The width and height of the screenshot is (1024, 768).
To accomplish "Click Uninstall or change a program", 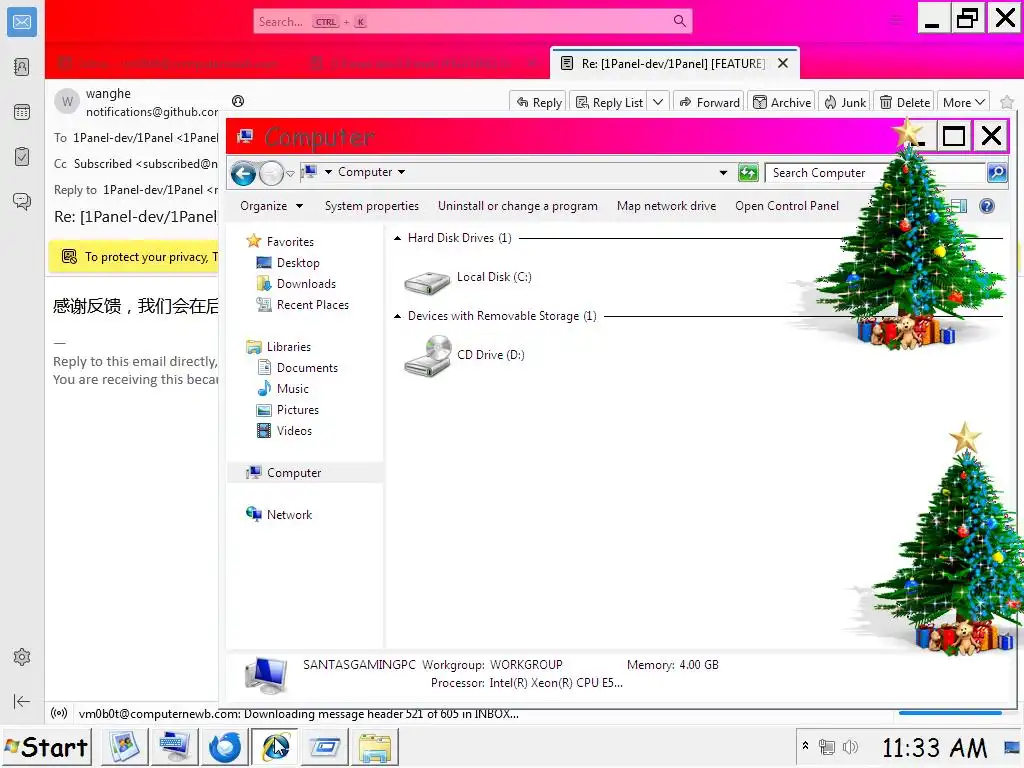I will click(517, 206).
